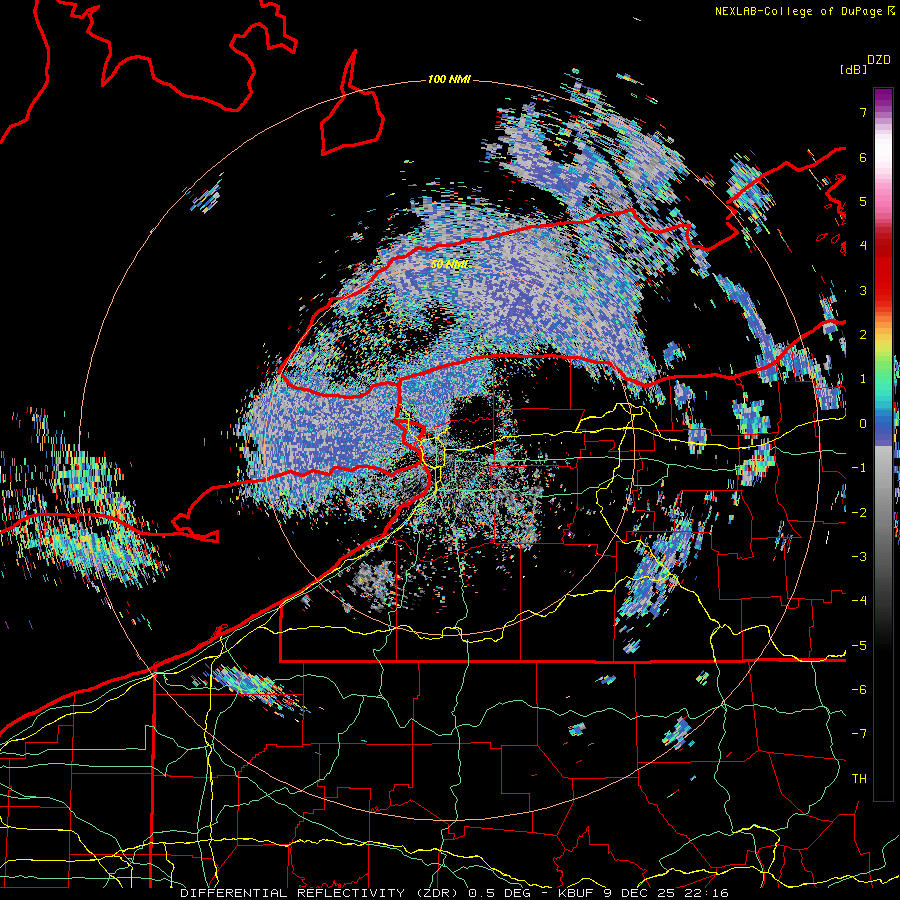Click the 5 value on color scale
Screen dimensions: 900x900
(863, 201)
